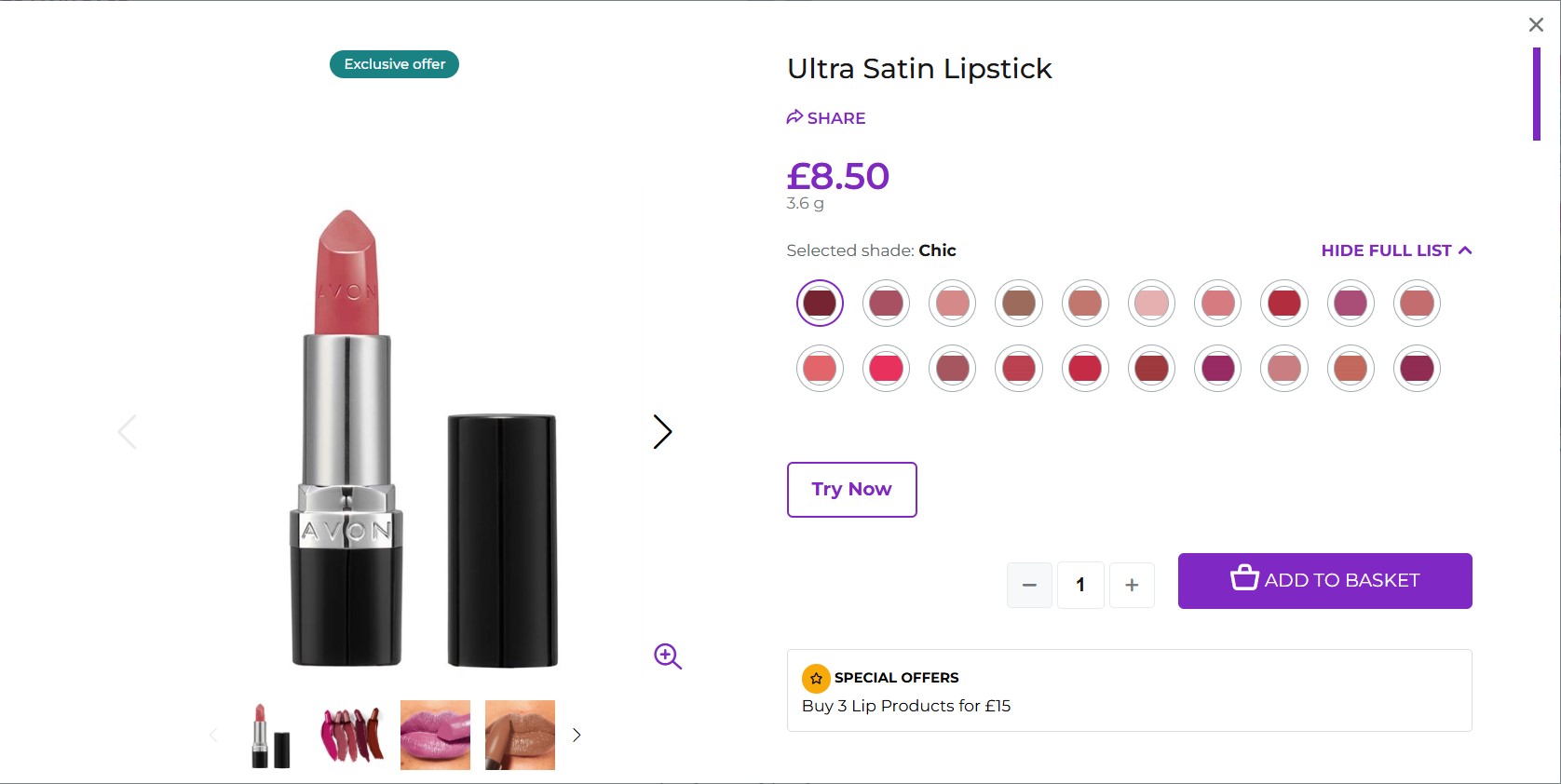The image size is (1561, 784).
Task: Collapse the shade list via HIDE FULL LIST
Action: (1395, 250)
